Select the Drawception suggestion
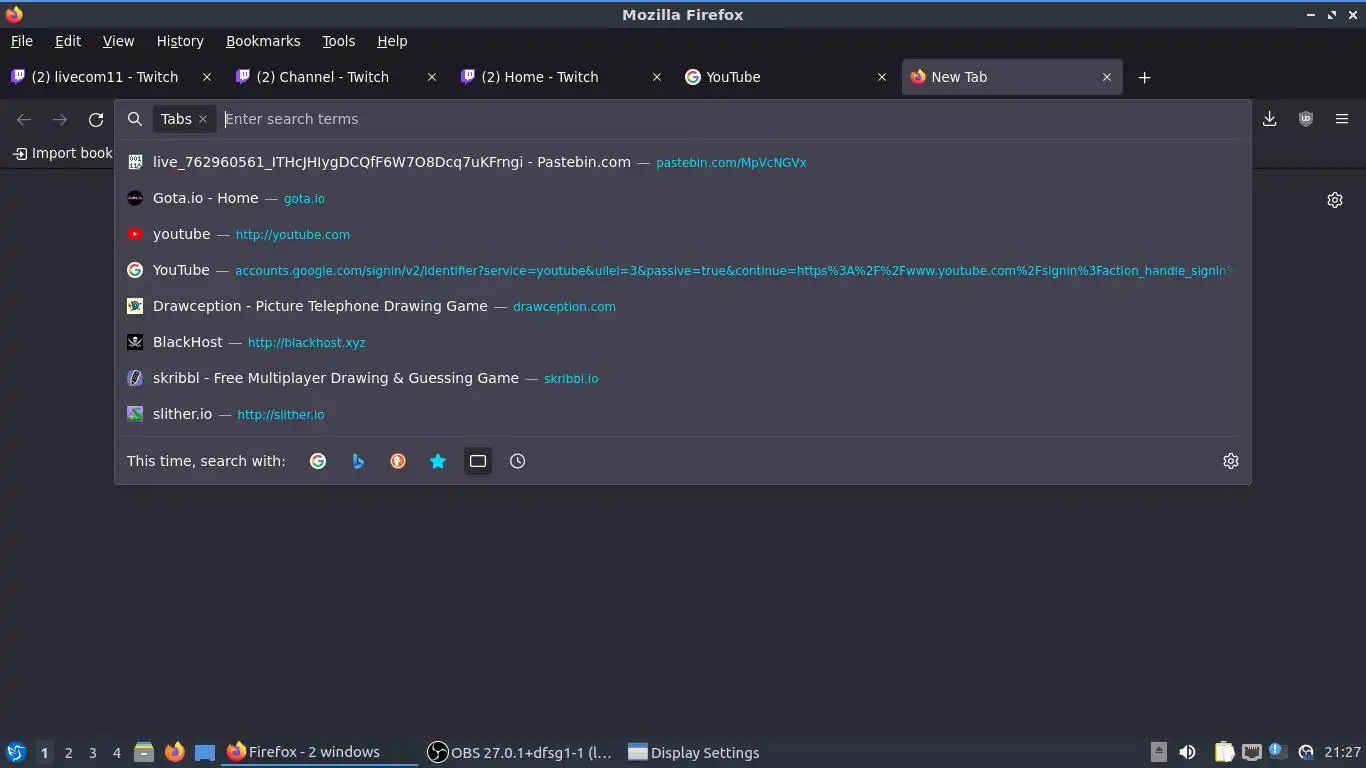 coord(683,306)
